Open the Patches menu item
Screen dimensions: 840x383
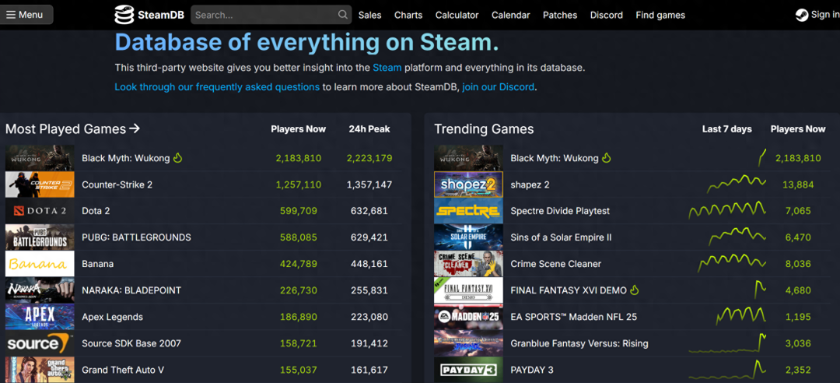click(560, 15)
